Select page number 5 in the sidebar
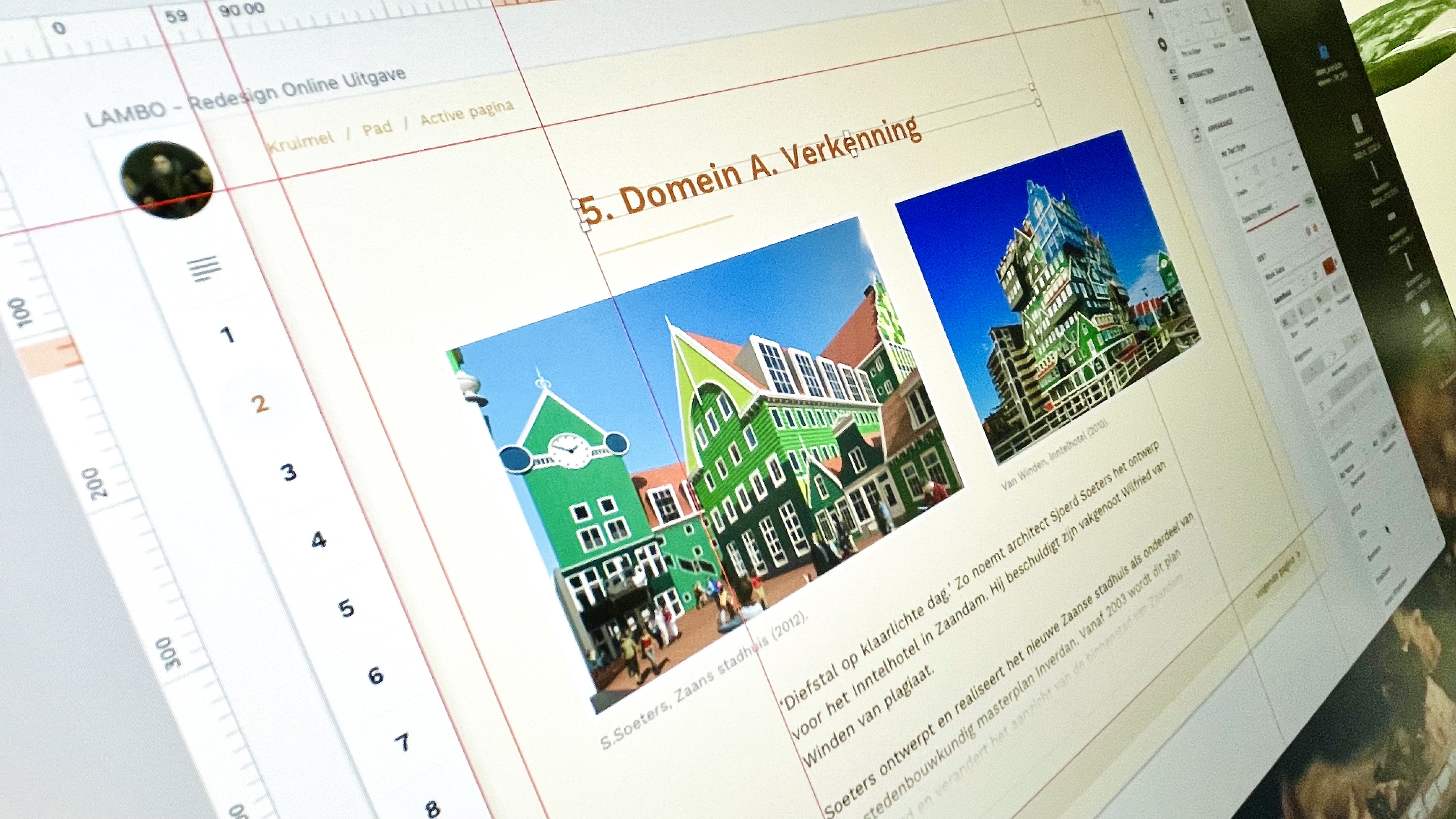 coord(346,609)
